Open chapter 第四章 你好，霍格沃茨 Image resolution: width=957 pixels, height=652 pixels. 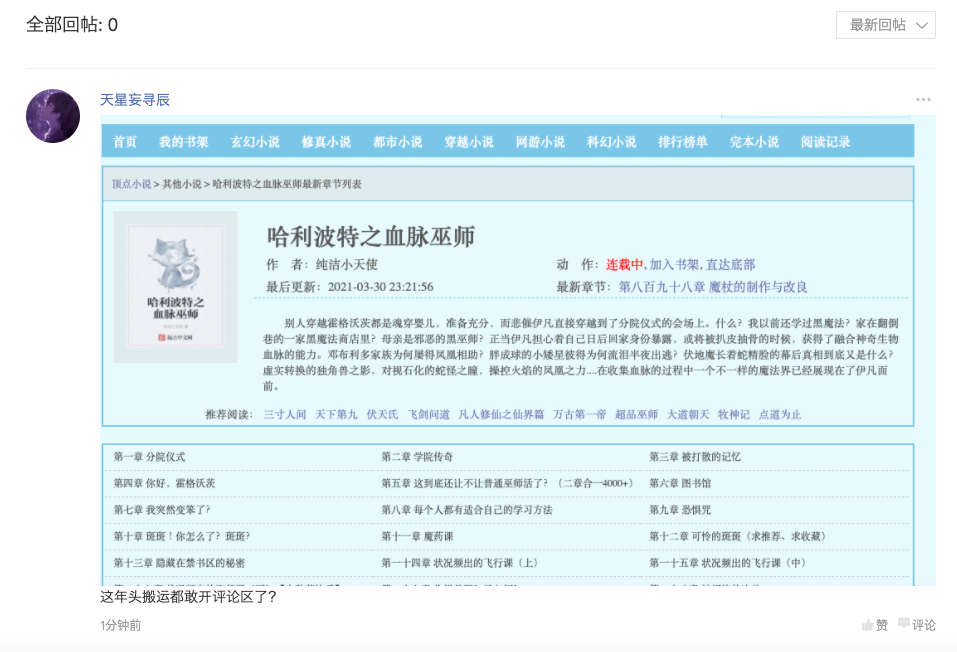(164, 483)
